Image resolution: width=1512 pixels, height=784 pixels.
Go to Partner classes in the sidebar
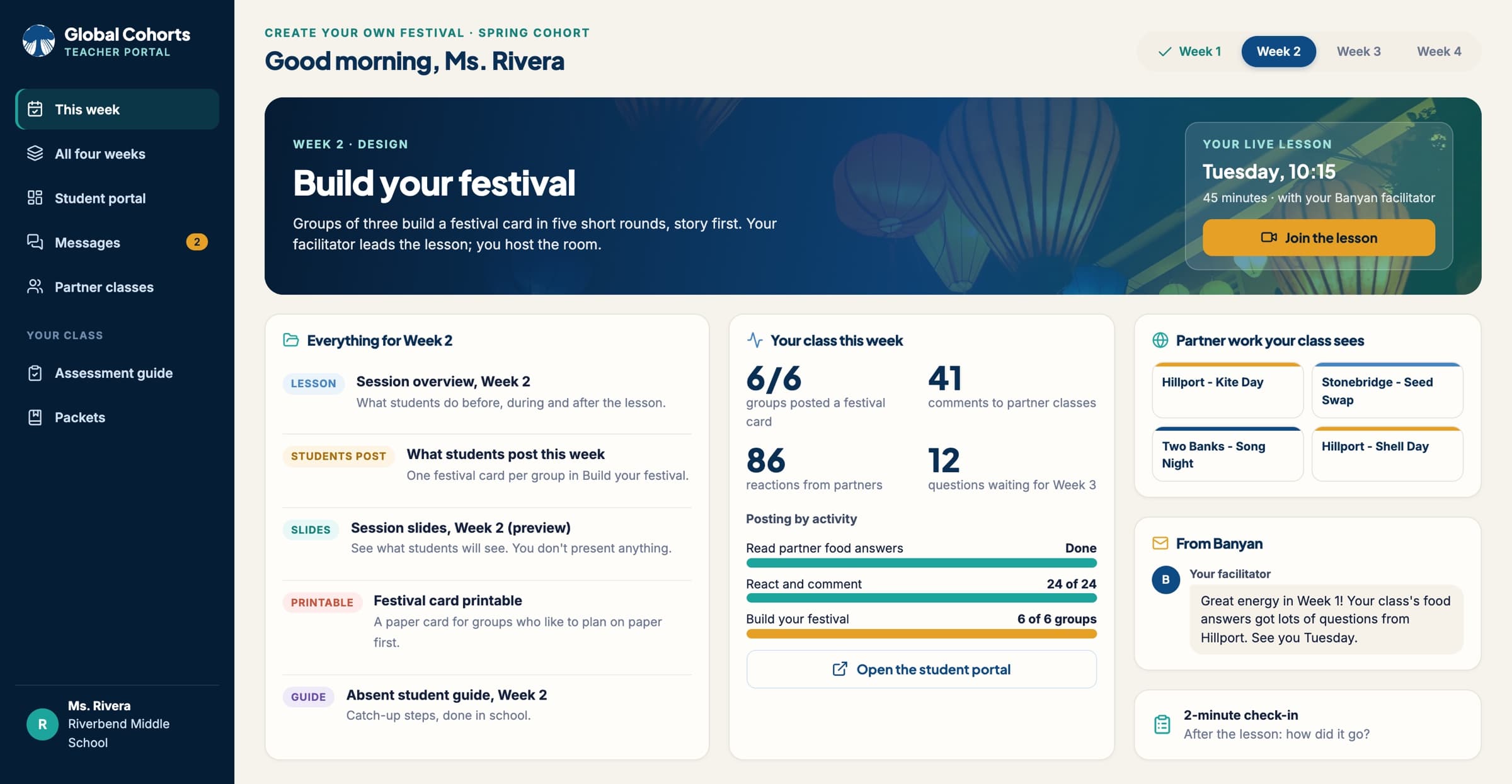point(117,287)
